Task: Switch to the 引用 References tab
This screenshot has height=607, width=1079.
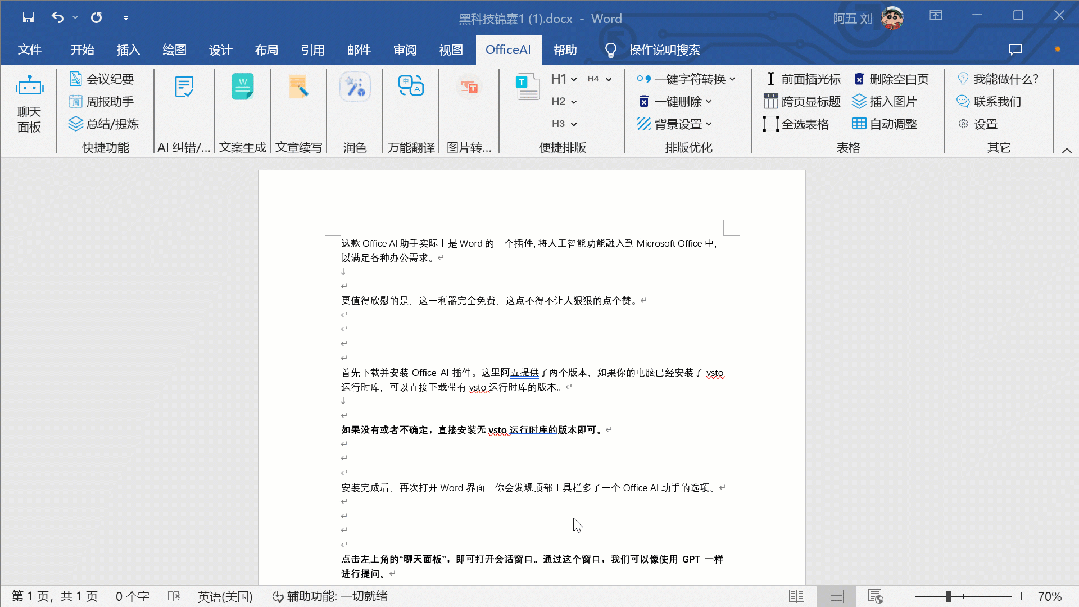Action: point(312,50)
